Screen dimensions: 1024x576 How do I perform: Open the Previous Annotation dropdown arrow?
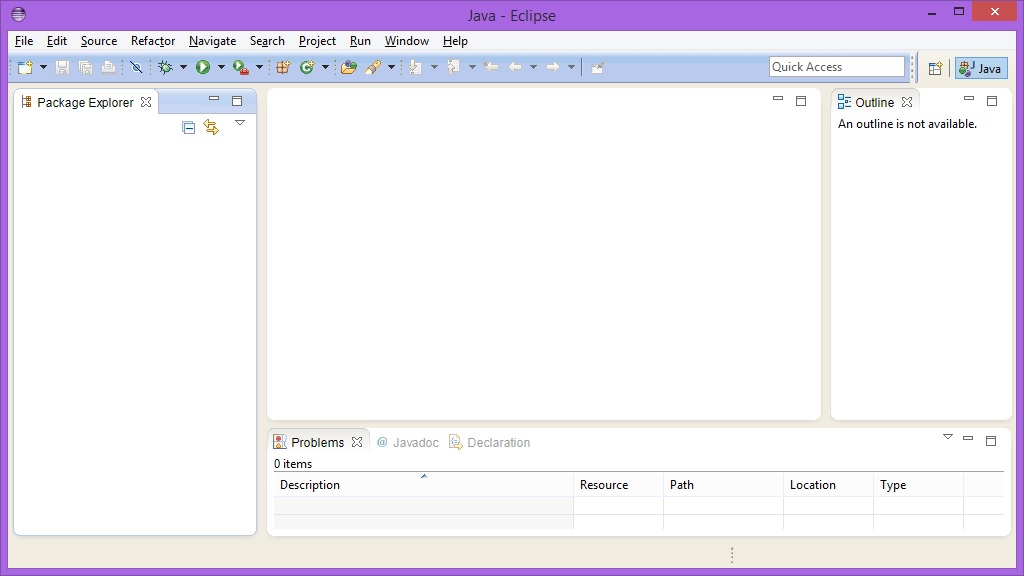472,67
